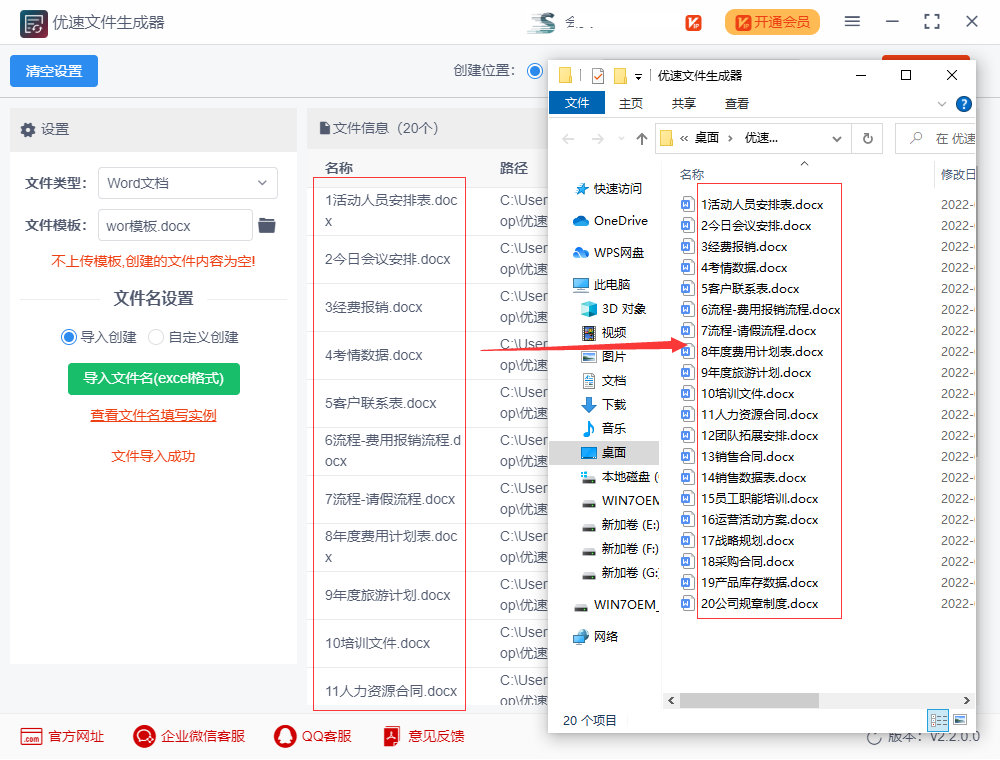Click the Explorer horizontal scrollbar thumb
Screen dimensions: 1000x760
pos(749,700)
